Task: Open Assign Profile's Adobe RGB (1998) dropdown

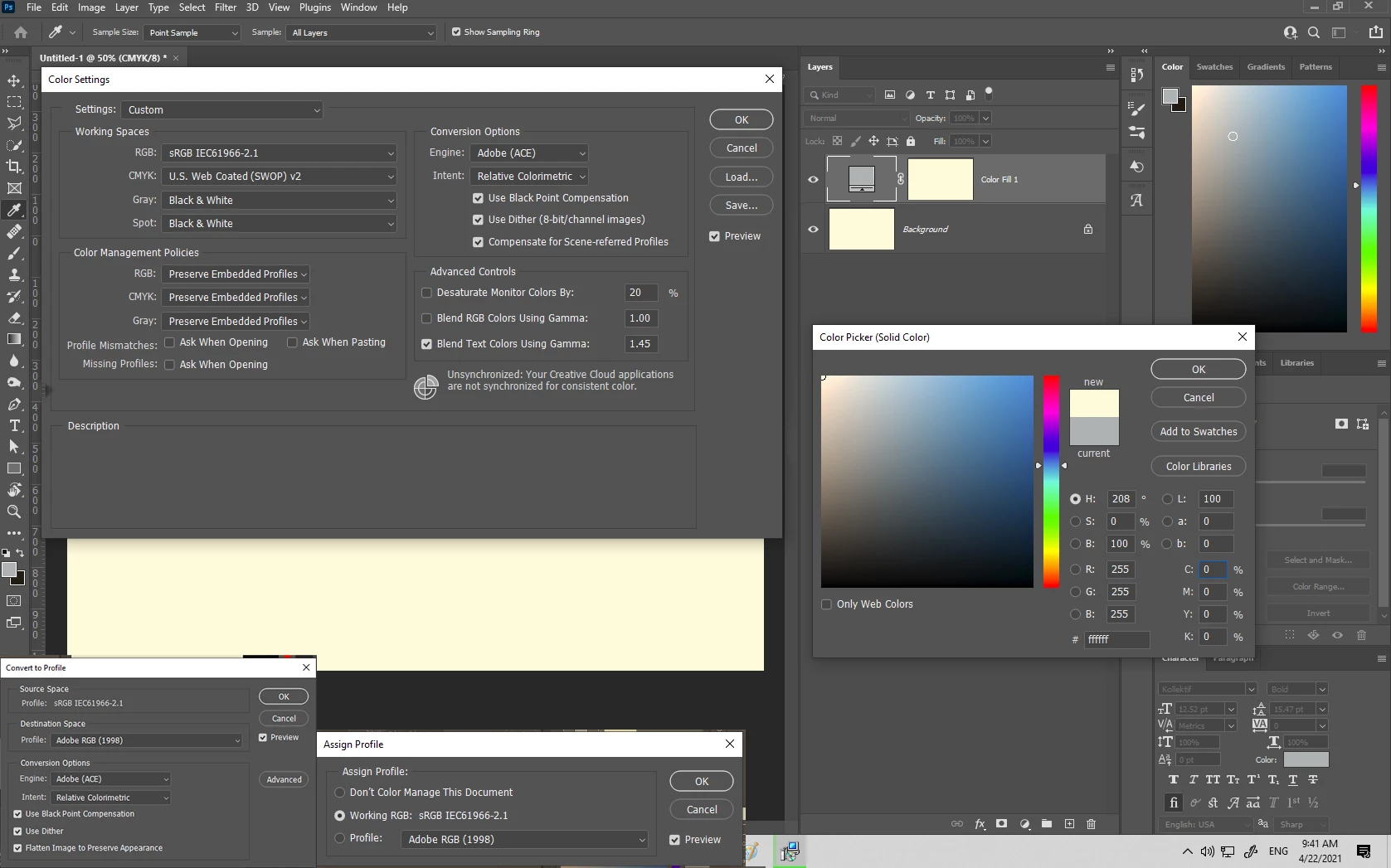Action: pos(525,840)
